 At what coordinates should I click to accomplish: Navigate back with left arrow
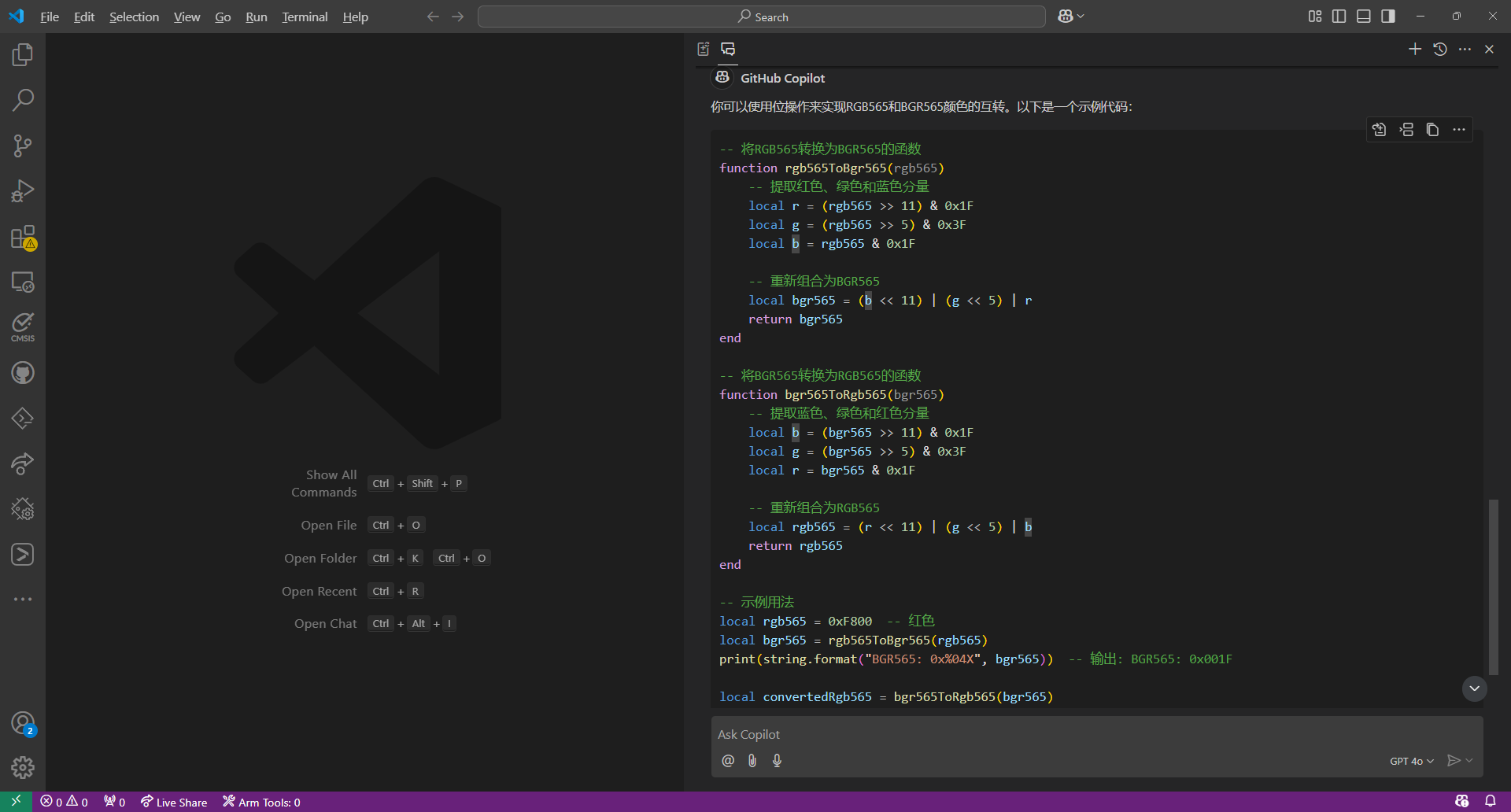click(433, 17)
